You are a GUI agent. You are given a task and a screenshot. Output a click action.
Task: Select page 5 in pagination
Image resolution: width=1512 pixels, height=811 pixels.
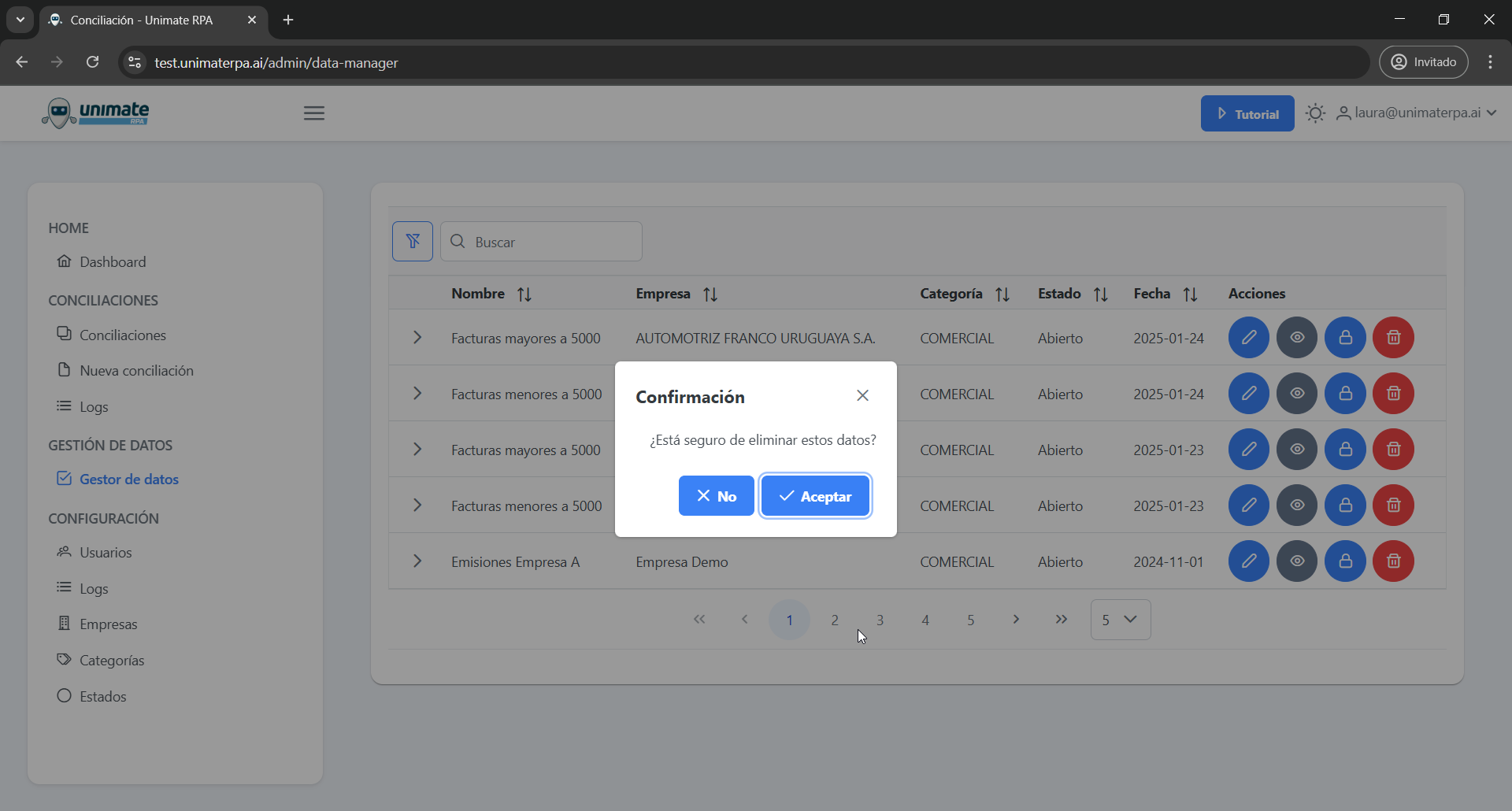click(x=971, y=620)
